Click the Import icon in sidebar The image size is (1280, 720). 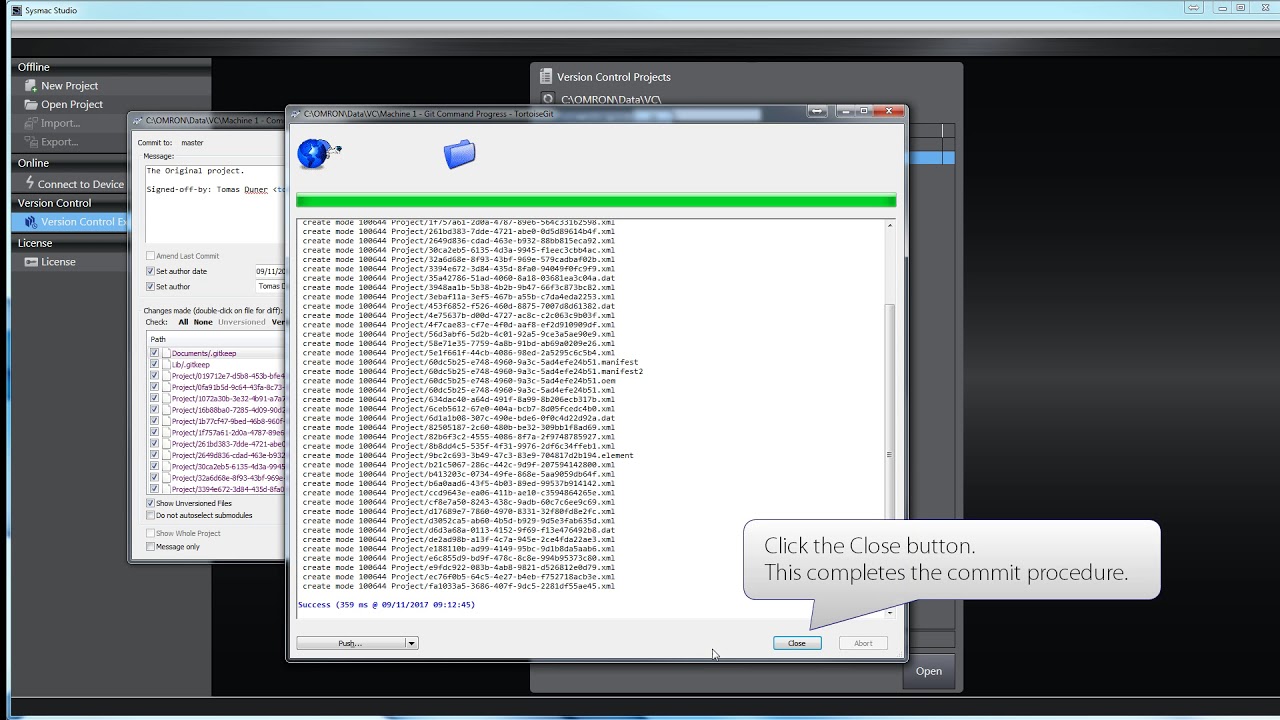click(31, 123)
